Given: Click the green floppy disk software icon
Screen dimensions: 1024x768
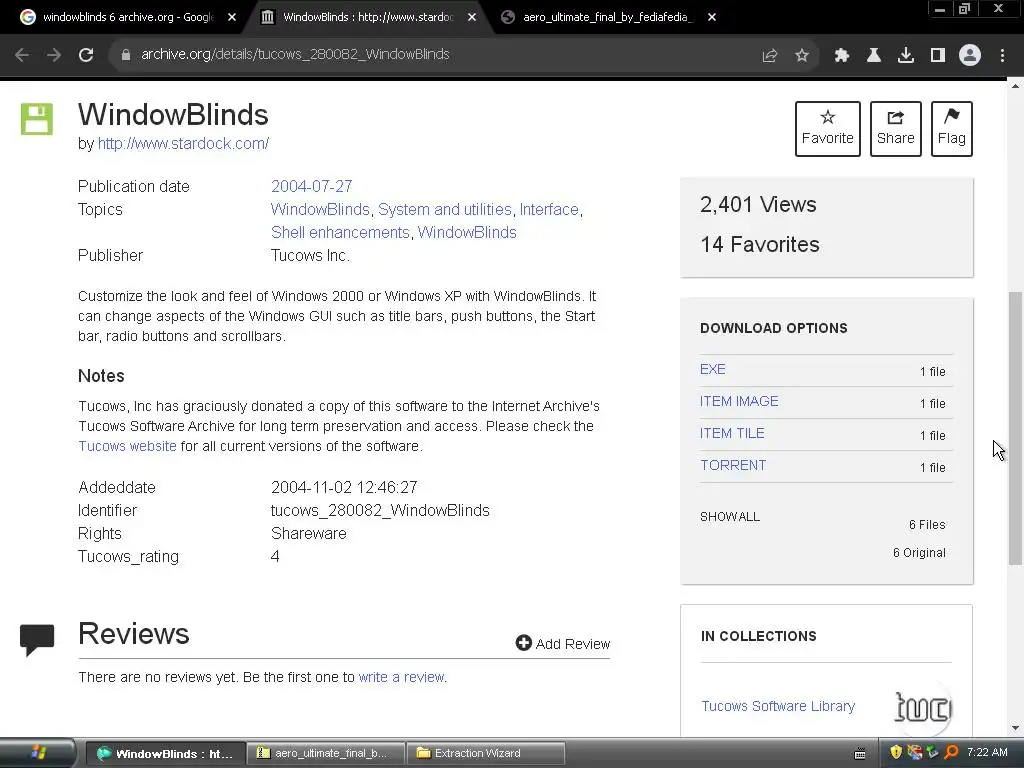Looking at the screenshot, I should [x=37, y=119].
